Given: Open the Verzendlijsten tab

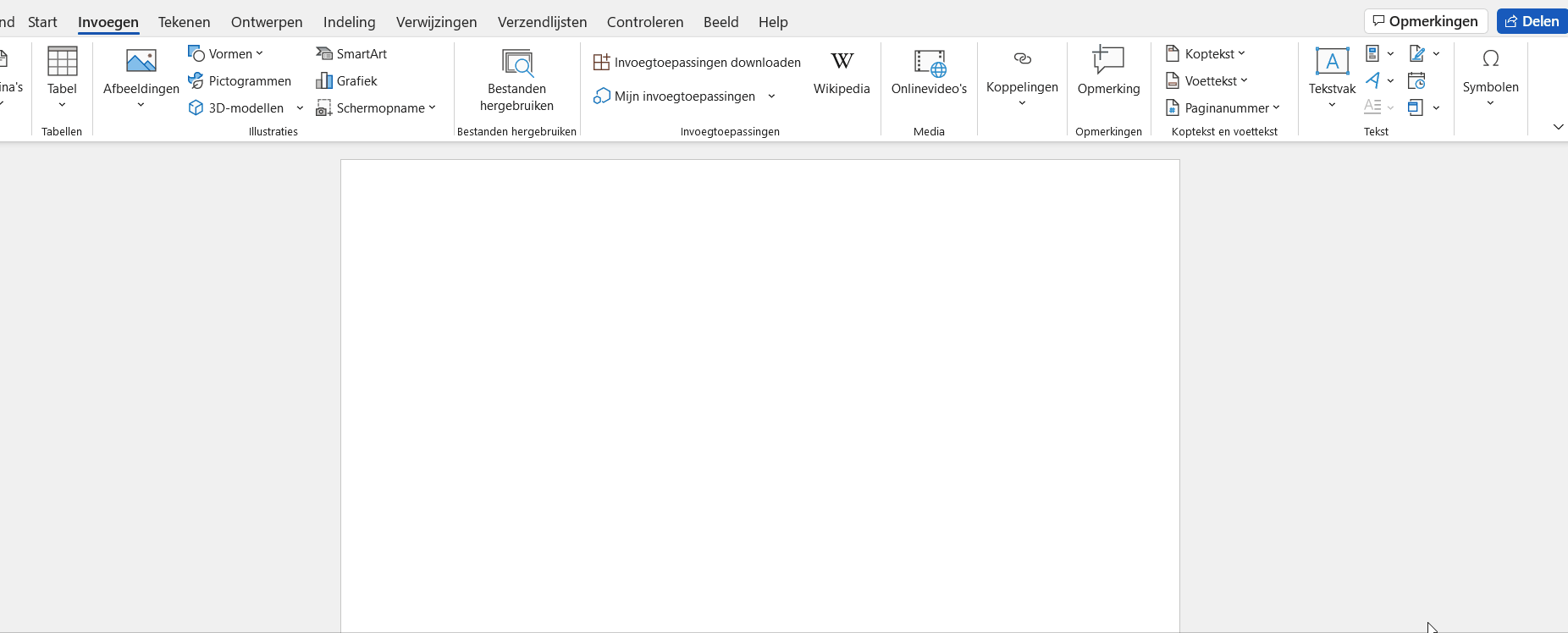Looking at the screenshot, I should (542, 22).
